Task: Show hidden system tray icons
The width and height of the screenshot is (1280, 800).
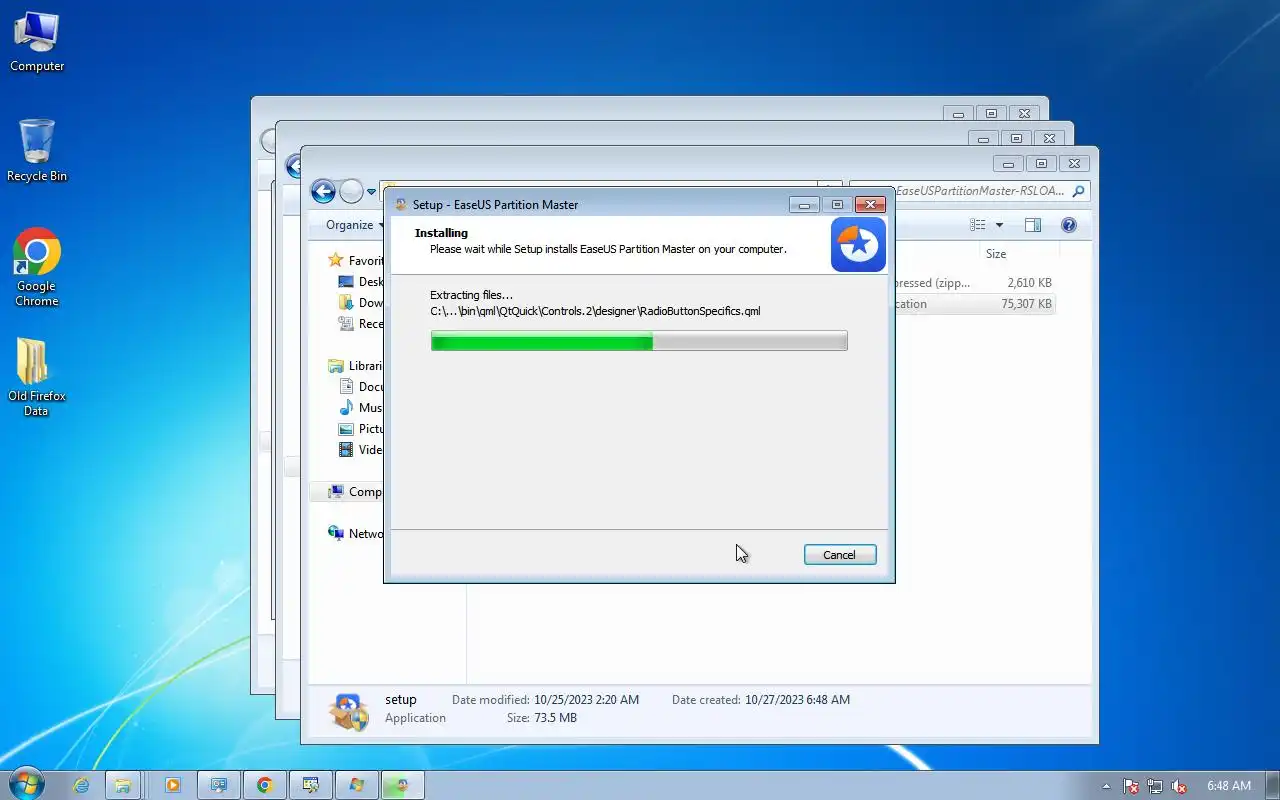Action: [1106, 786]
